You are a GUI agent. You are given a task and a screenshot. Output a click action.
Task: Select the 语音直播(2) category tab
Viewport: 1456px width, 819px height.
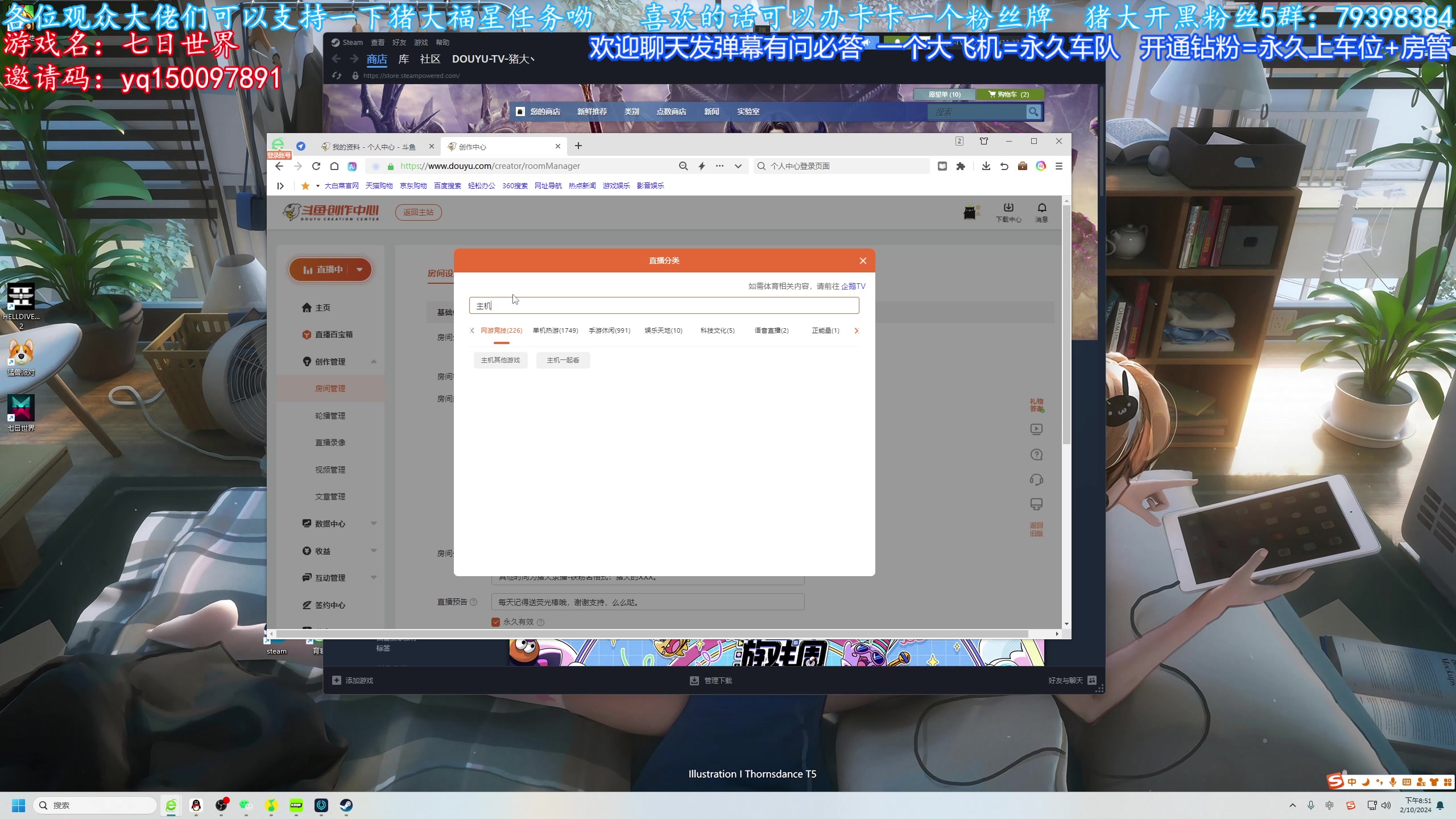771,330
